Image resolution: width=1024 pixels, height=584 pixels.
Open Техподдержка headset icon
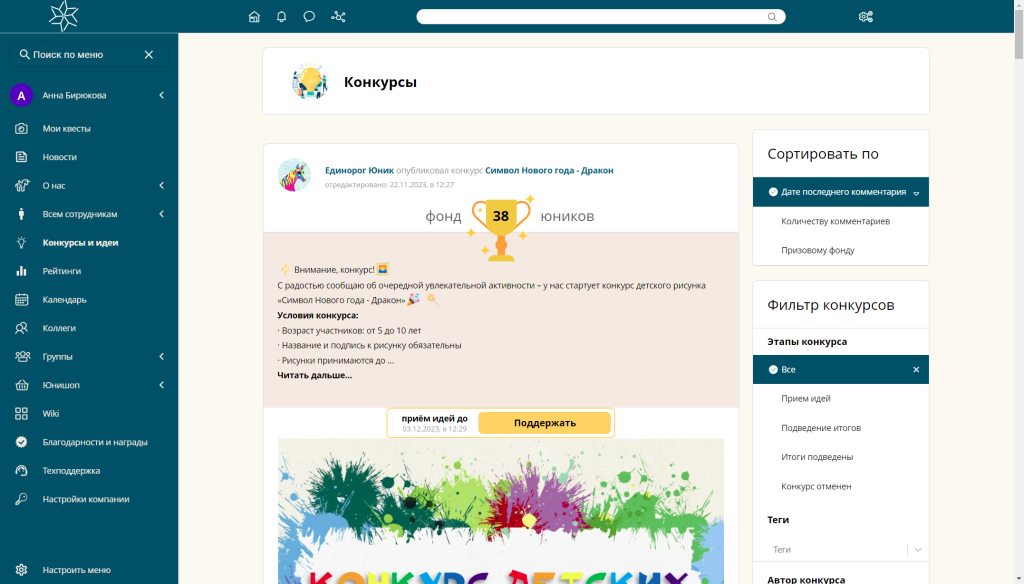(x=22, y=471)
